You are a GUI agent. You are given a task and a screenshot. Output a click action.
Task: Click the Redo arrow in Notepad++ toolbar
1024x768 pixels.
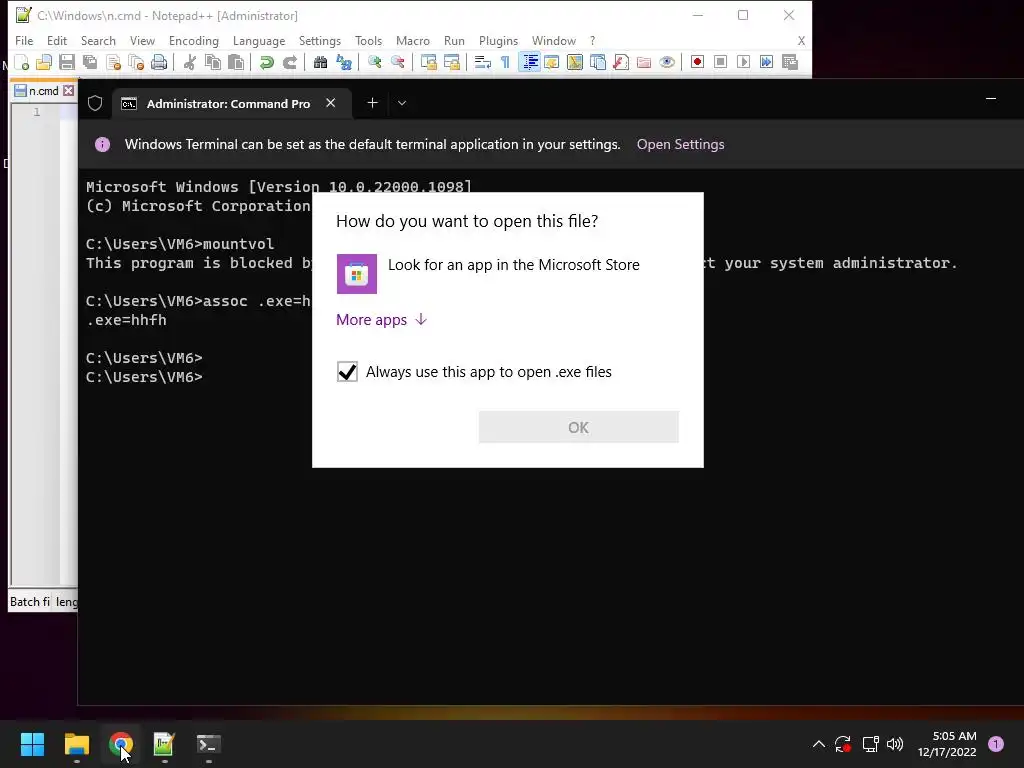tap(289, 62)
